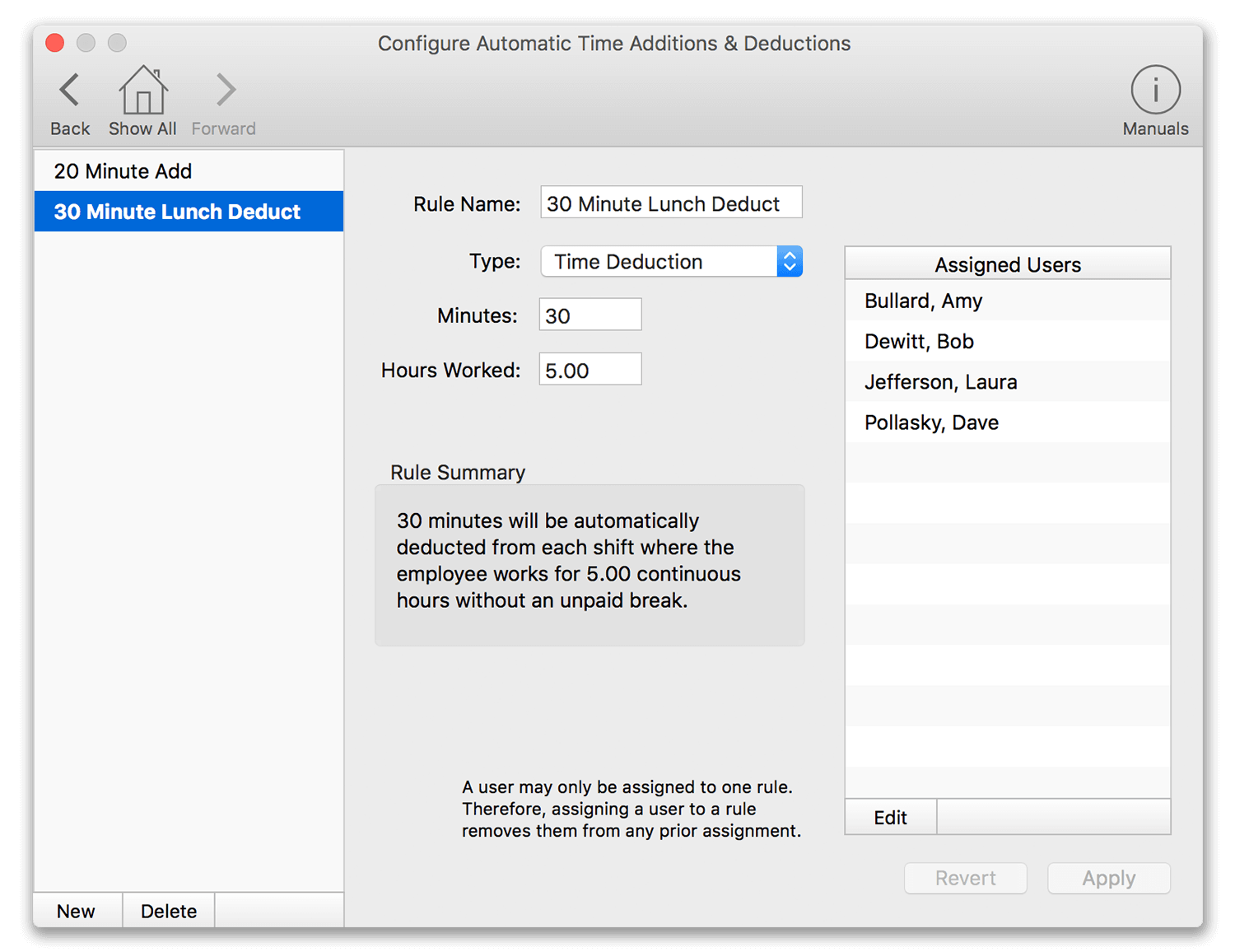Select the 30 Minute Lunch Deduct rule

(x=176, y=212)
